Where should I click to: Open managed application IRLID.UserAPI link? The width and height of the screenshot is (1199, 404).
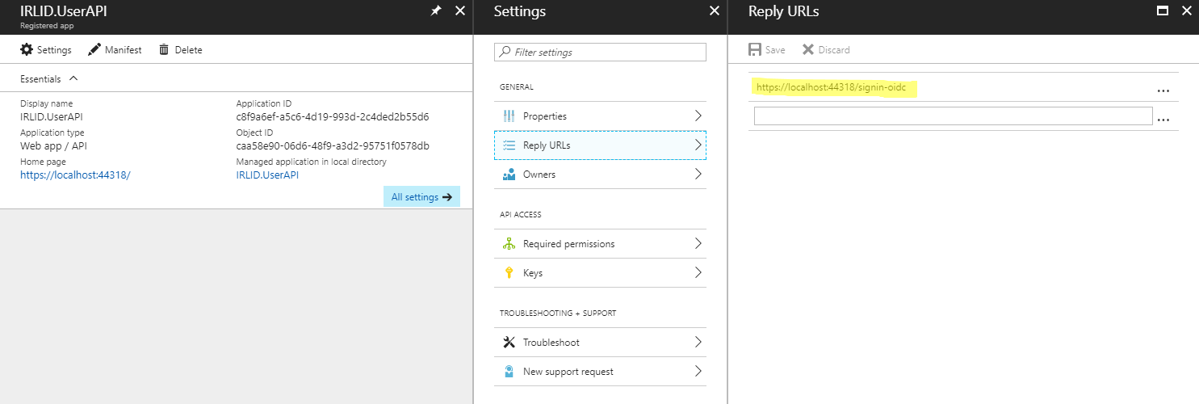tap(268, 174)
